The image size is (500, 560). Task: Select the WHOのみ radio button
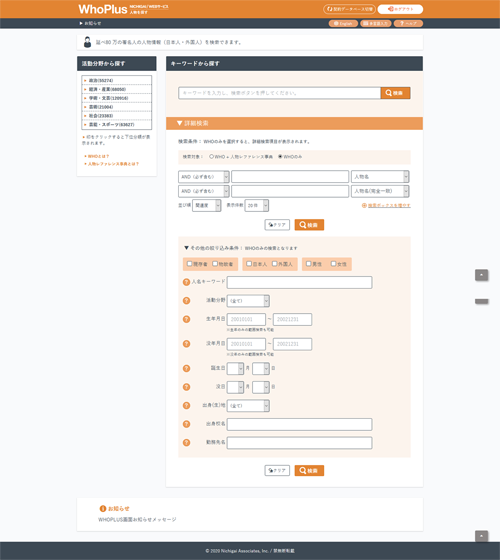click(280, 156)
